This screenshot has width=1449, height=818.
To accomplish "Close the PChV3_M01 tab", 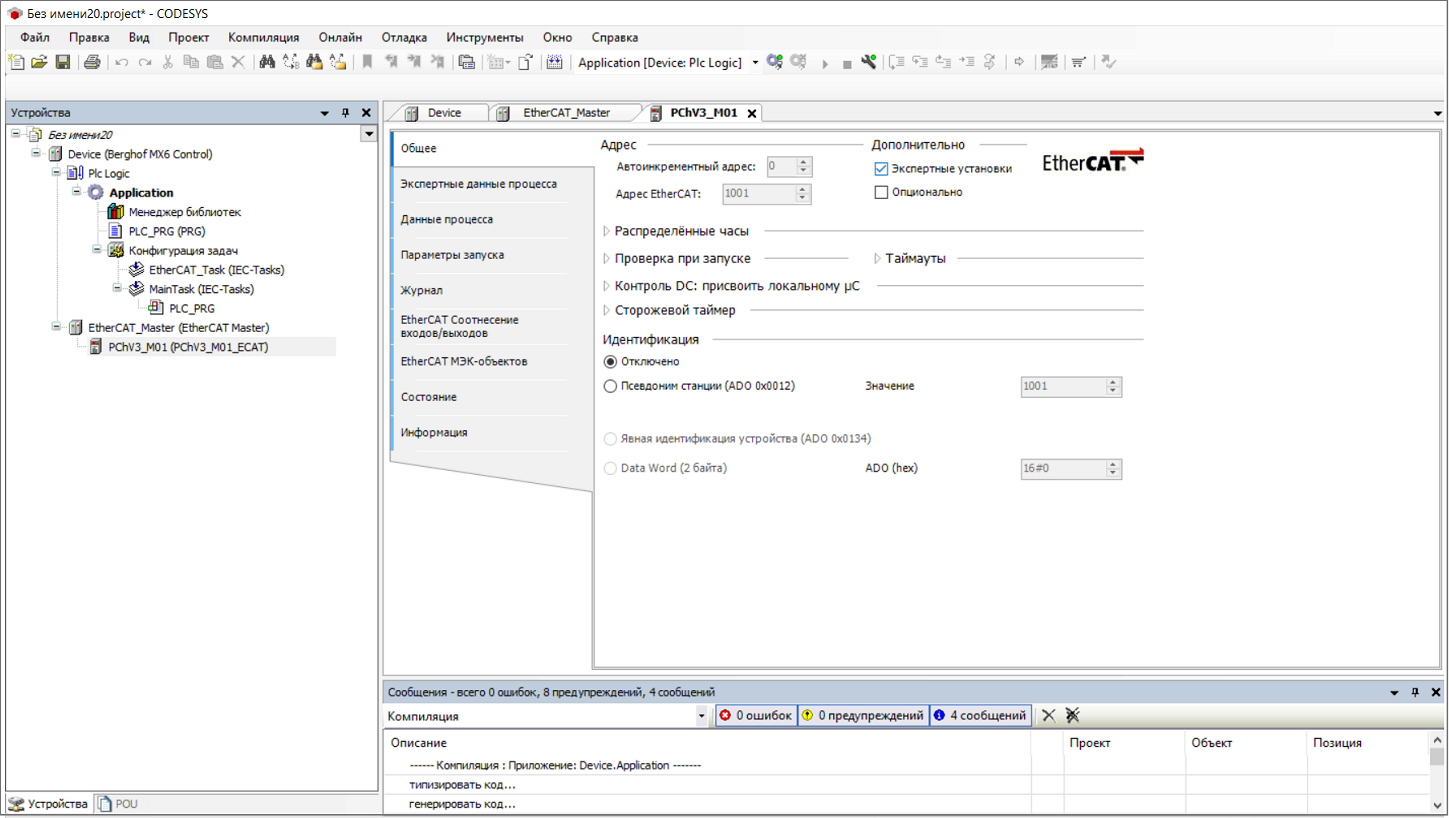I will (752, 114).
